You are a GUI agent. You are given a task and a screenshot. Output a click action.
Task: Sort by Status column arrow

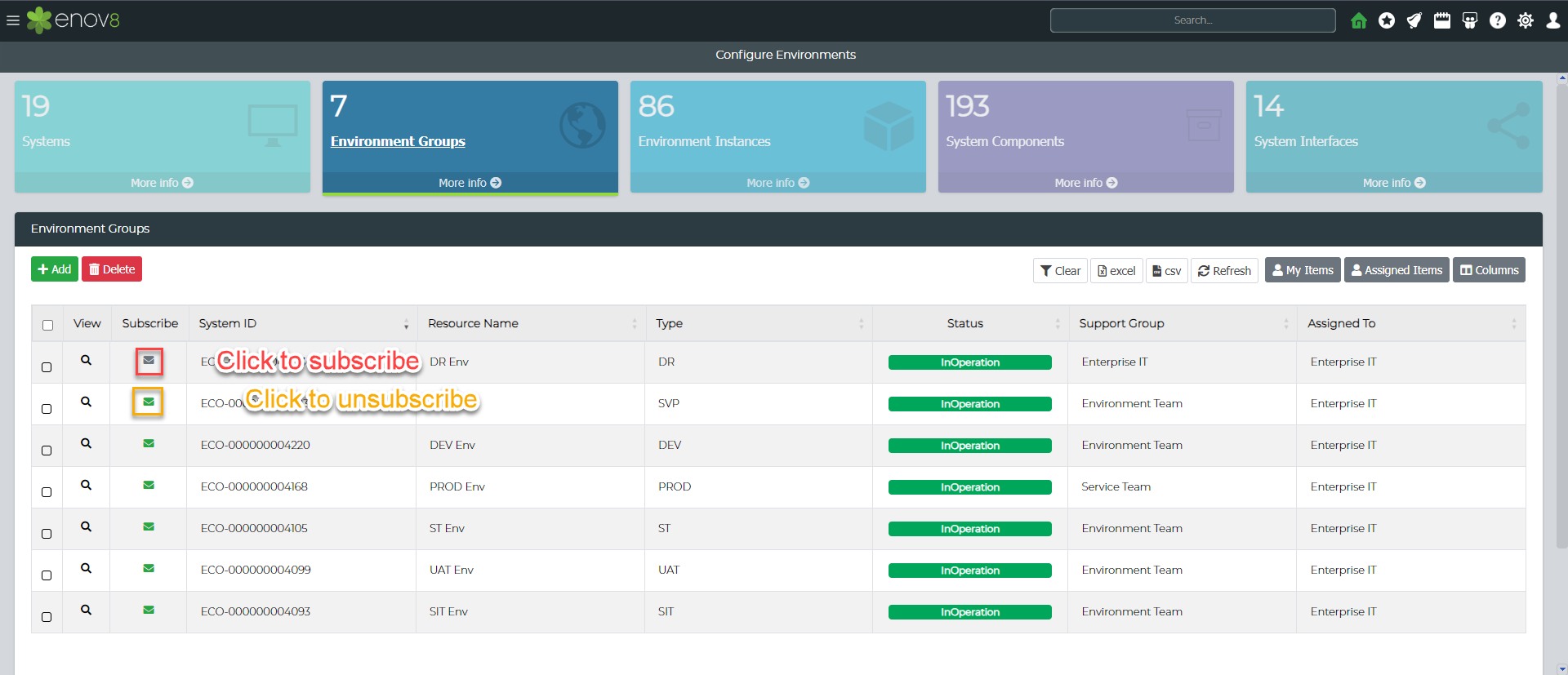tap(1057, 324)
